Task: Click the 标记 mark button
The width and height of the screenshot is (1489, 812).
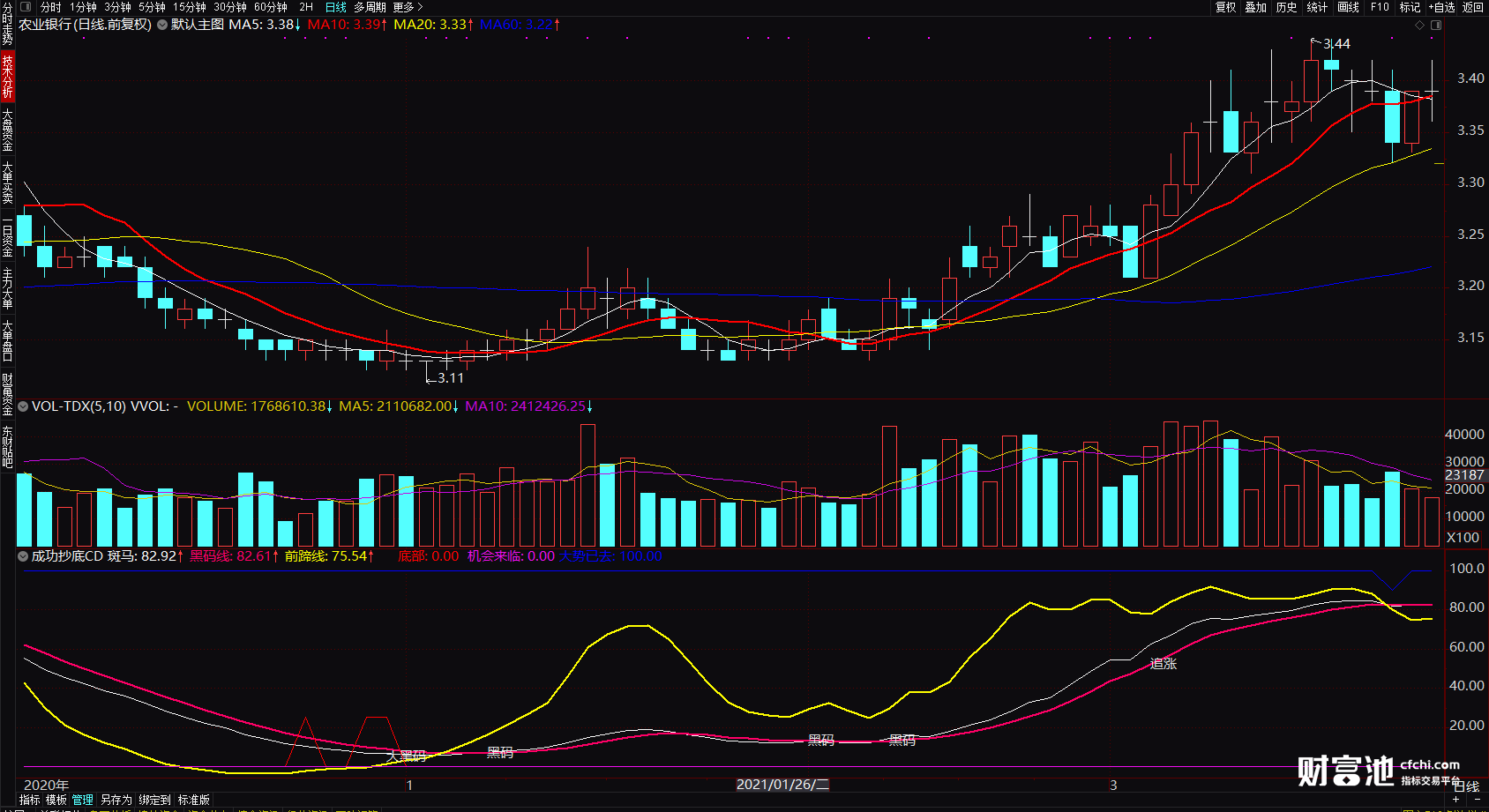Action: pyautogui.click(x=1410, y=7)
